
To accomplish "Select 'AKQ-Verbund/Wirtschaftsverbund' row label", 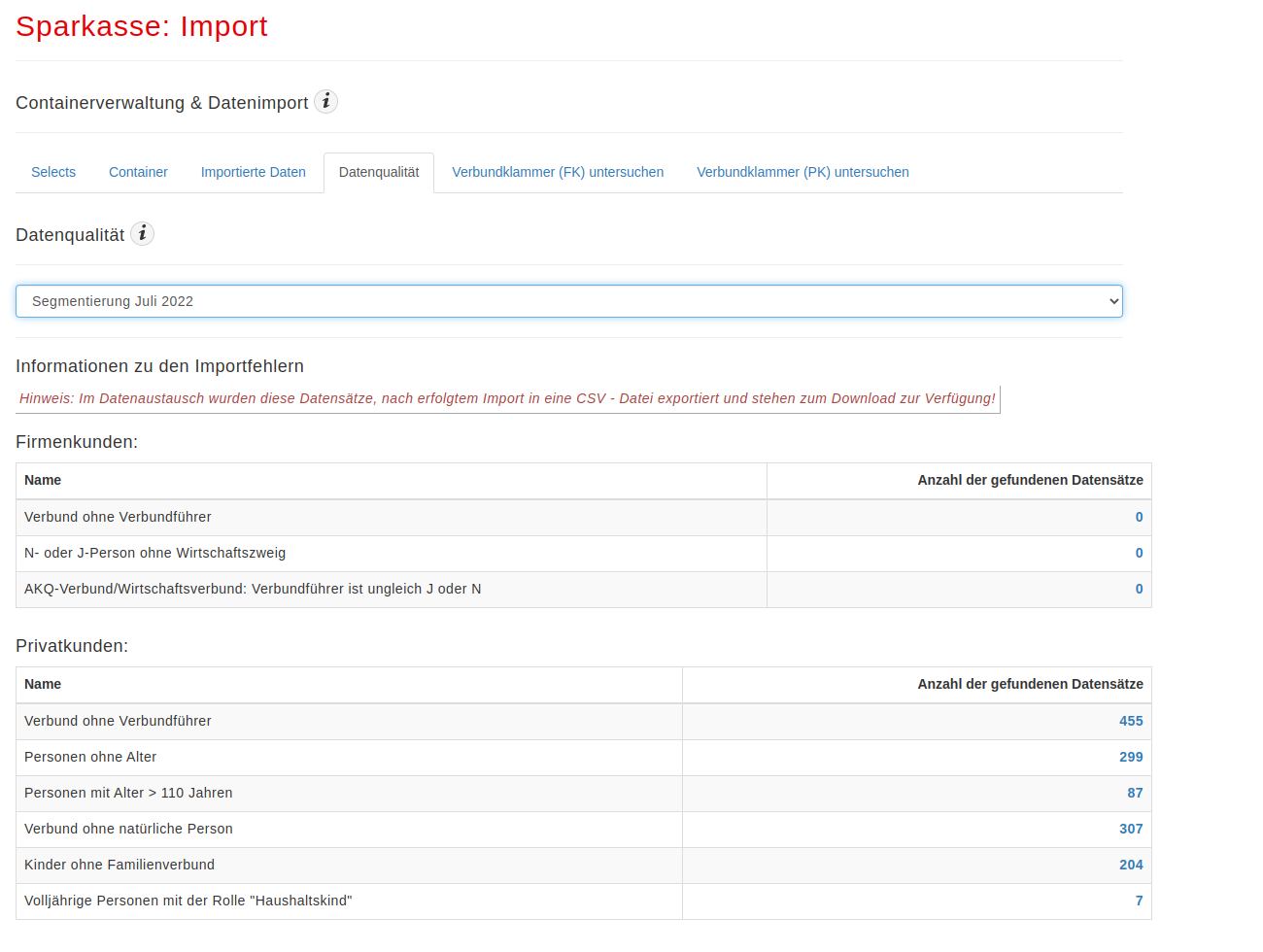I will point(253,589).
